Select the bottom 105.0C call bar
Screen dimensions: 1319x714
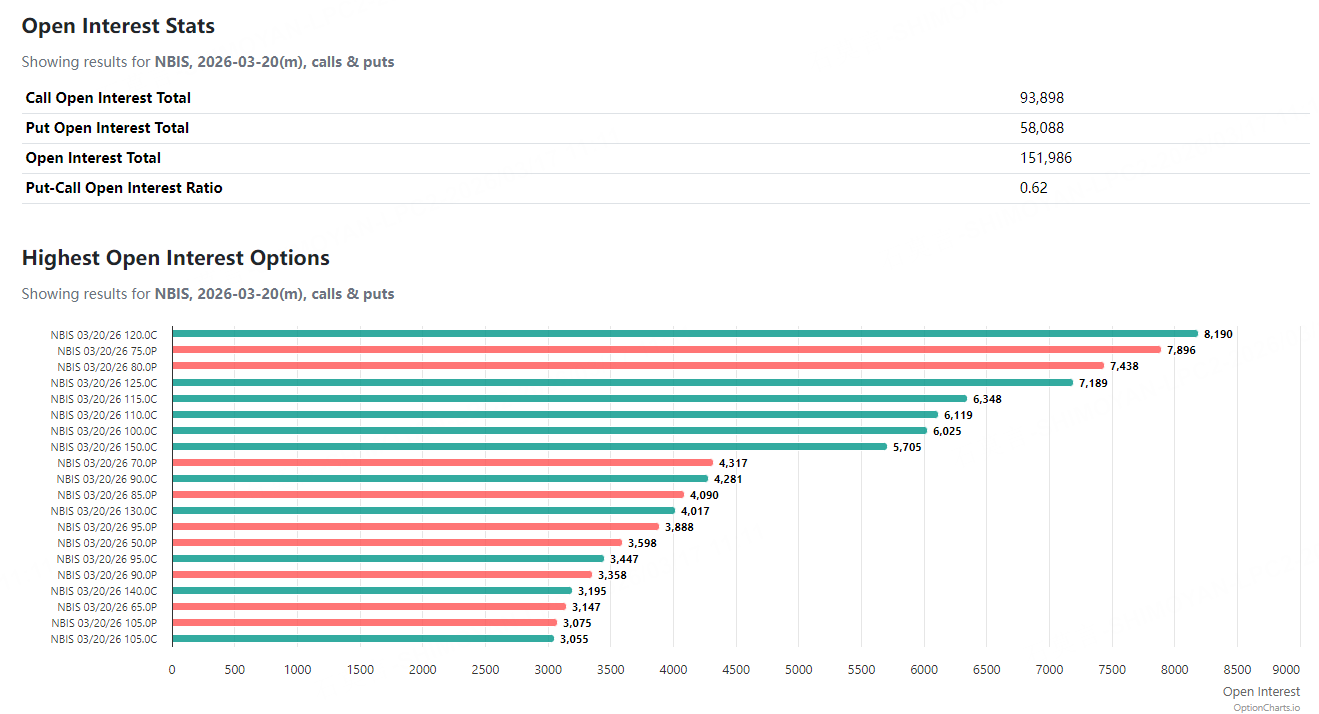point(363,638)
